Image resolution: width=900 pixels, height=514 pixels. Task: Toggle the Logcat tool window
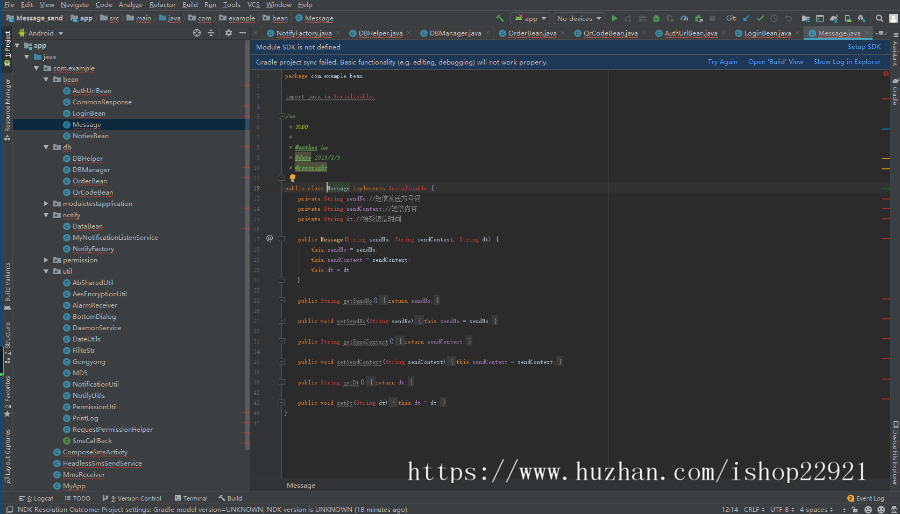point(39,498)
